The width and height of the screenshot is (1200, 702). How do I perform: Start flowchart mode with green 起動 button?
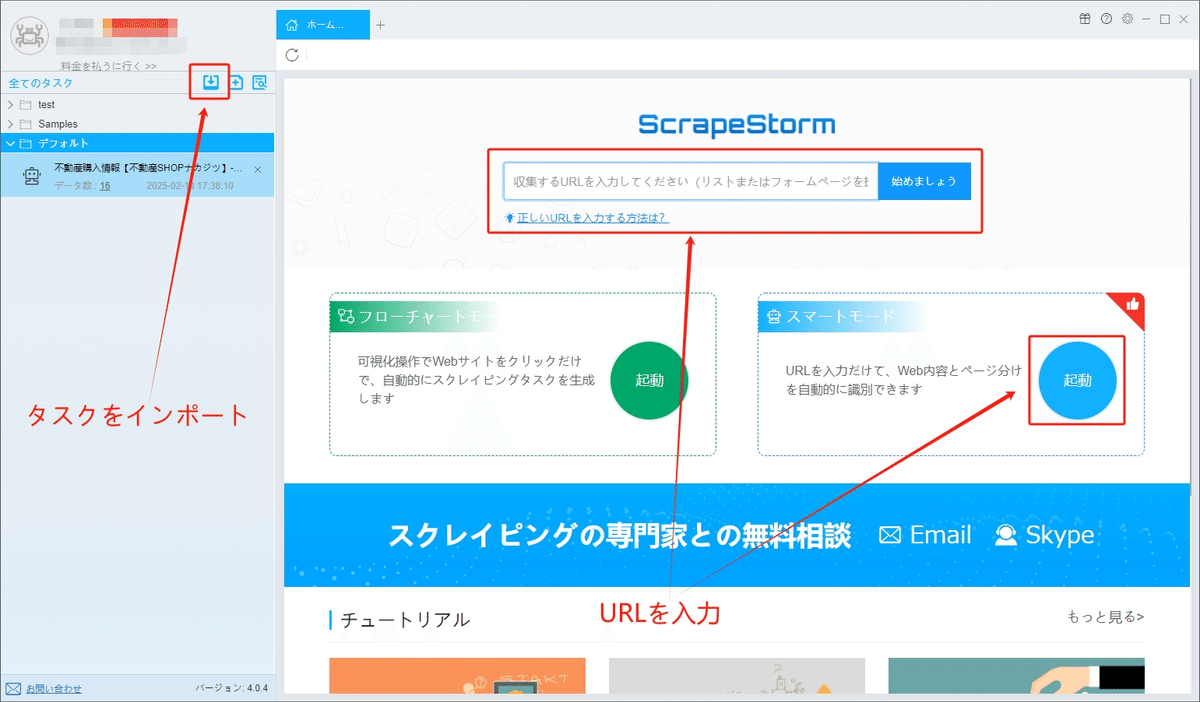pos(650,381)
